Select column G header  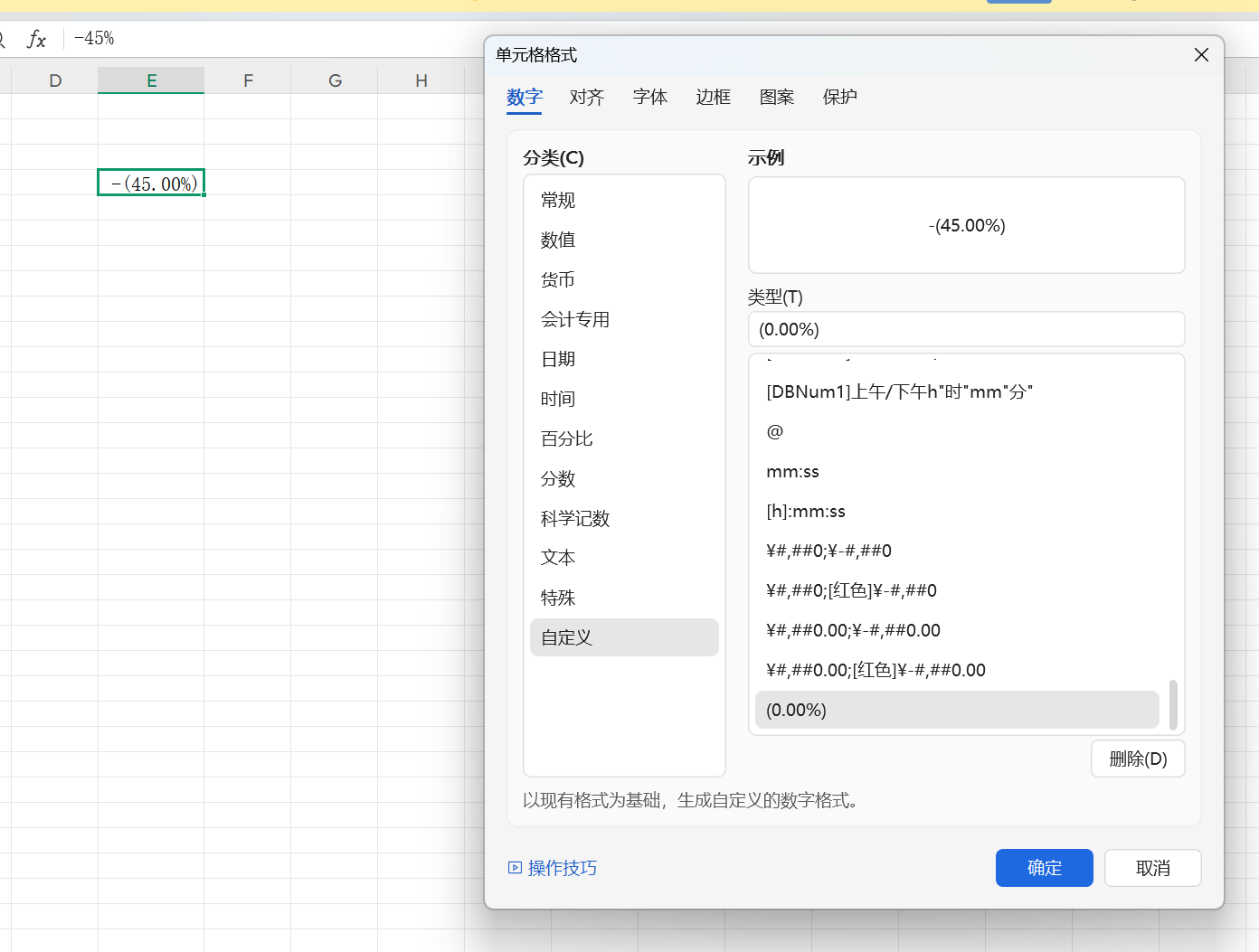coord(335,80)
